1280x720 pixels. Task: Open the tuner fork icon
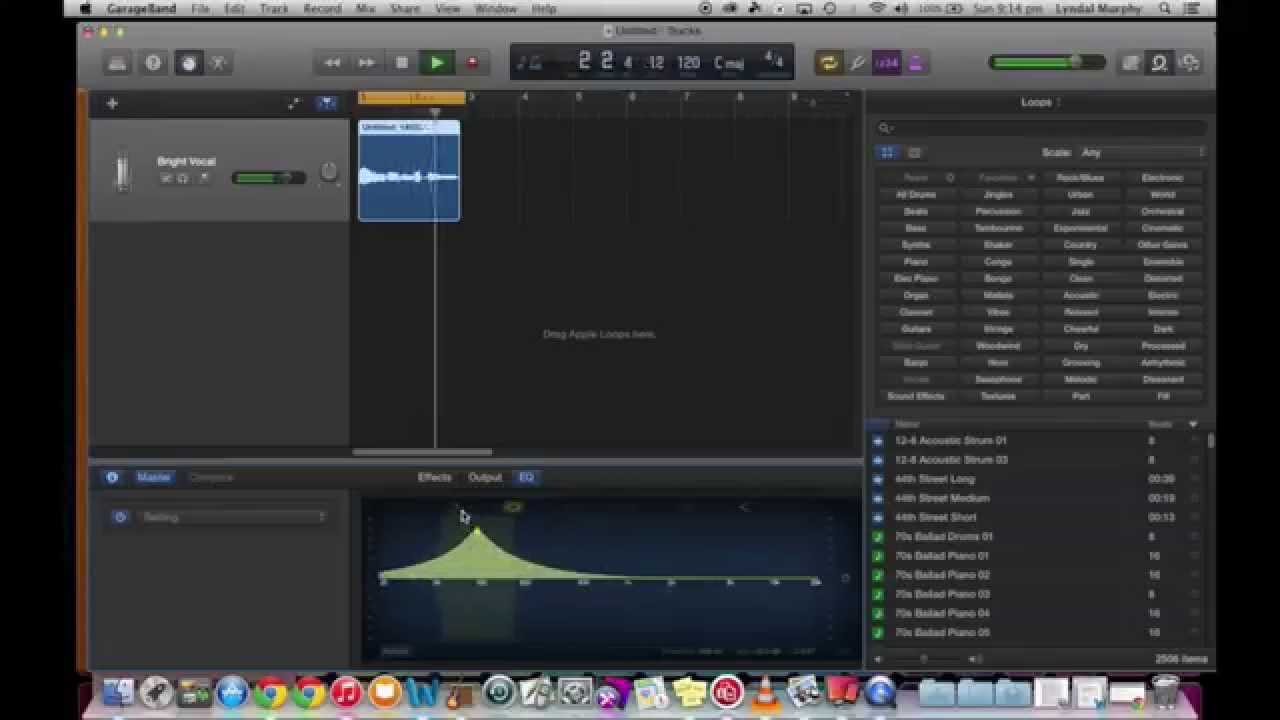coord(858,63)
